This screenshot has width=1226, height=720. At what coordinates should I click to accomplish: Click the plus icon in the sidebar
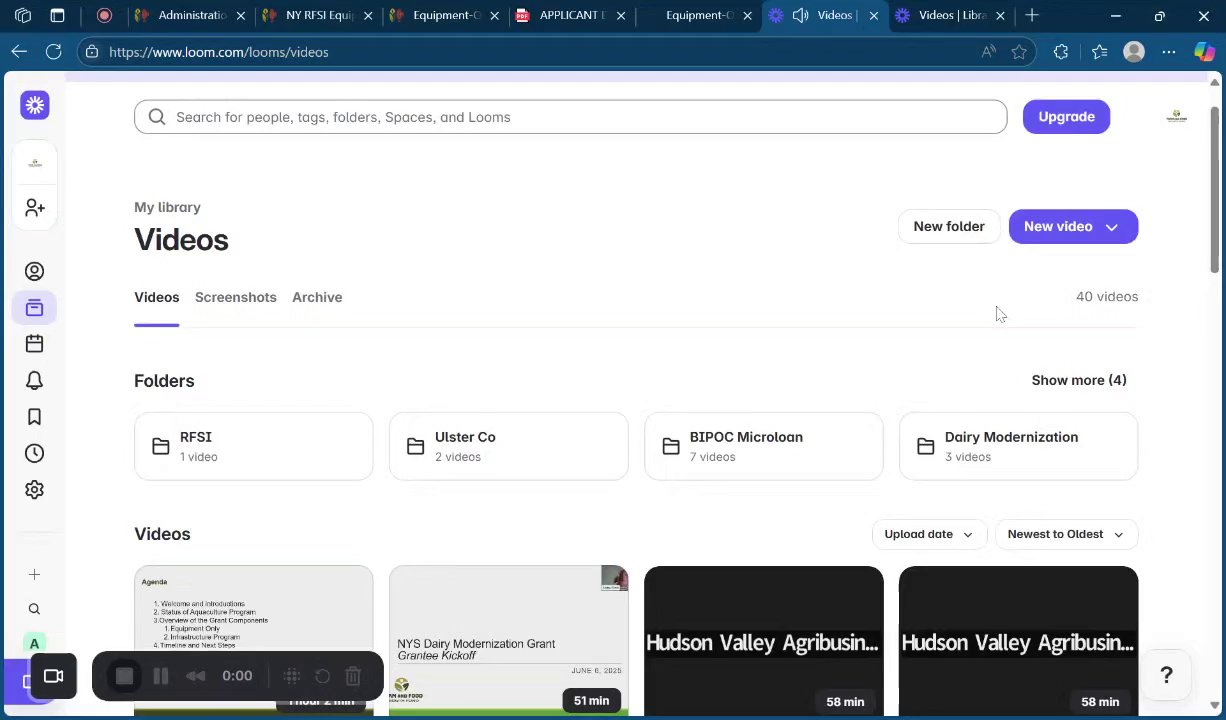click(x=34, y=574)
